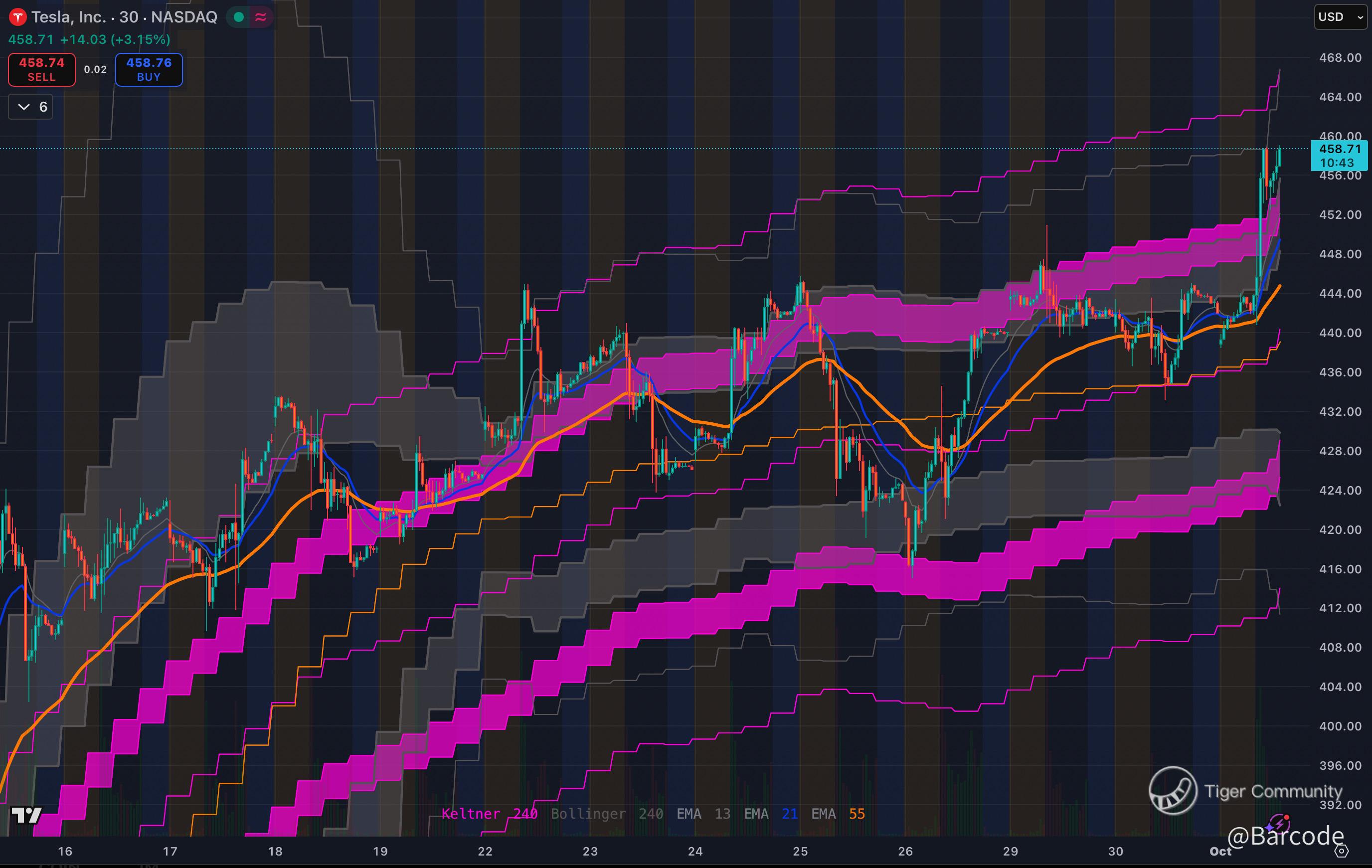Click the 0.02 spread value
This screenshot has height=868, width=1372.
pos(95,69)
